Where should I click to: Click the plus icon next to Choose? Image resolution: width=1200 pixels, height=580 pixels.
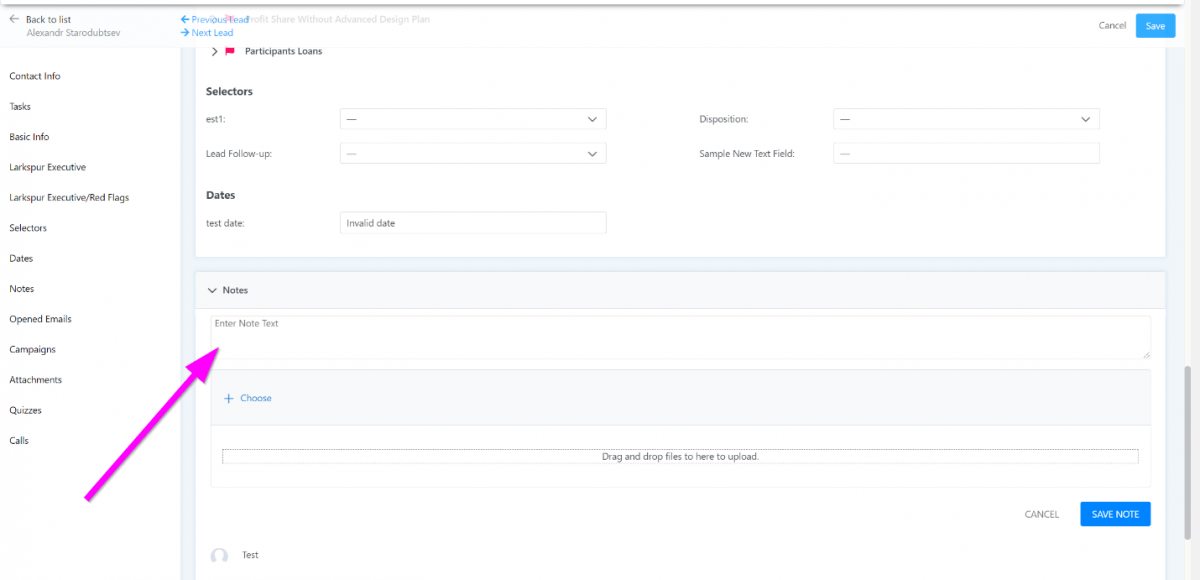(x=229, y=398)
